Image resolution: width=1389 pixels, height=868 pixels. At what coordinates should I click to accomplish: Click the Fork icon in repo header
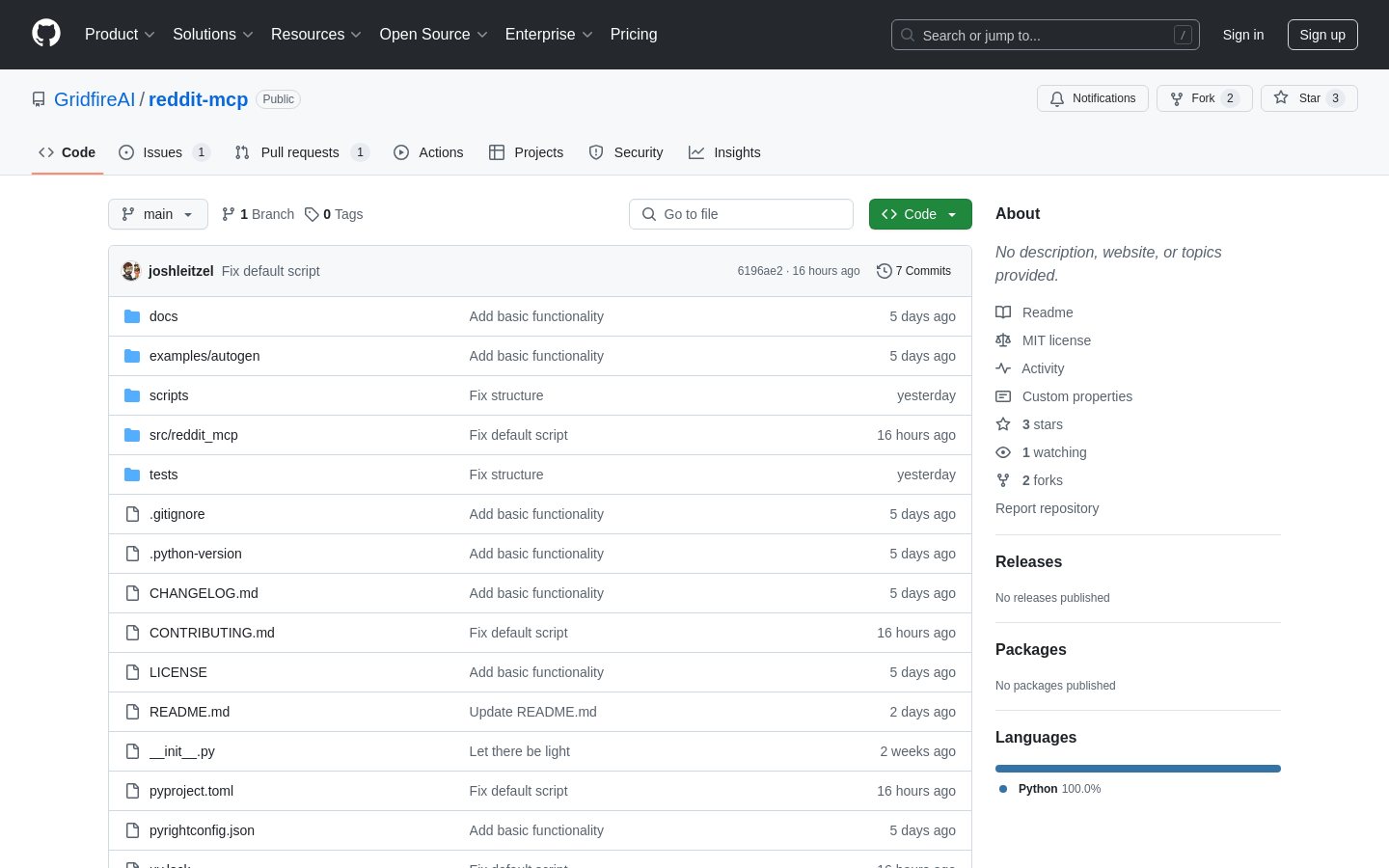tap(1177, 98)
